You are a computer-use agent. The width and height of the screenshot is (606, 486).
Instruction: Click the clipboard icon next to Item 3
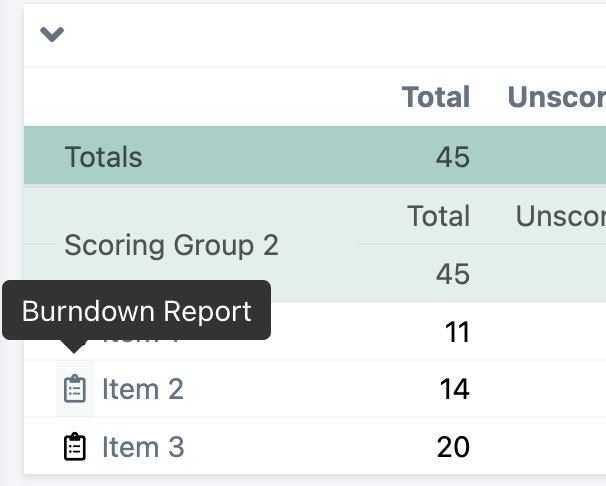74,447
